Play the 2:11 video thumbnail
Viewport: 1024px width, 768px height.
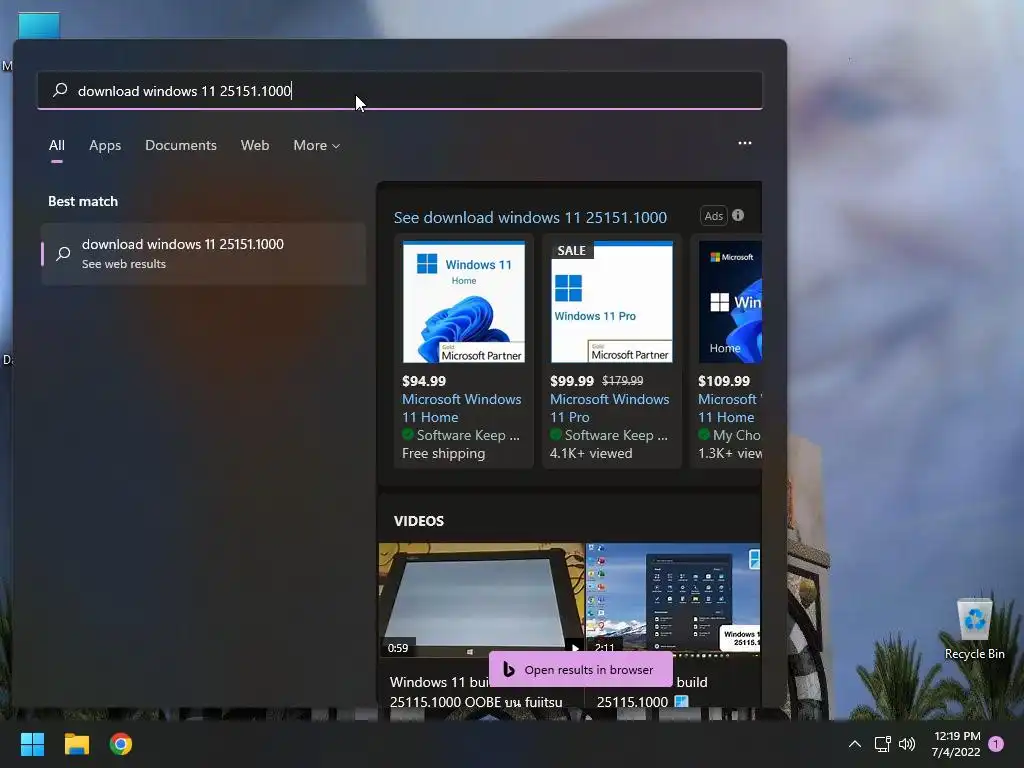[673, 600]
